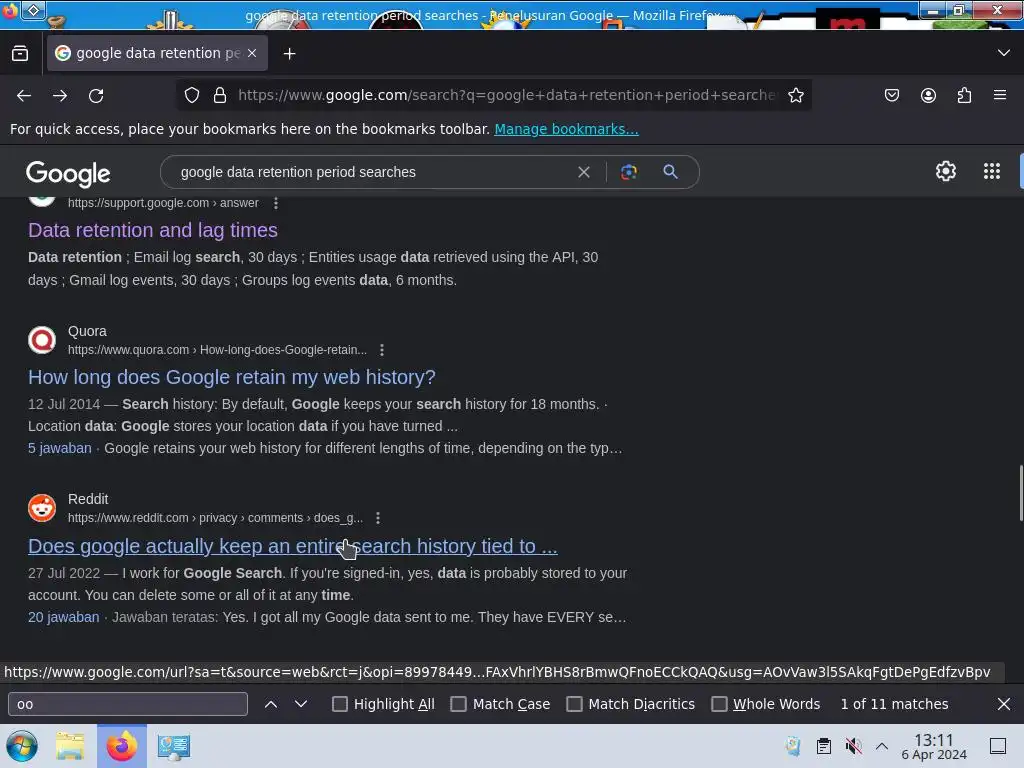Open the extensions puzzle icon
Viewport: 1024px width, 768px height.
pos(964,95)
